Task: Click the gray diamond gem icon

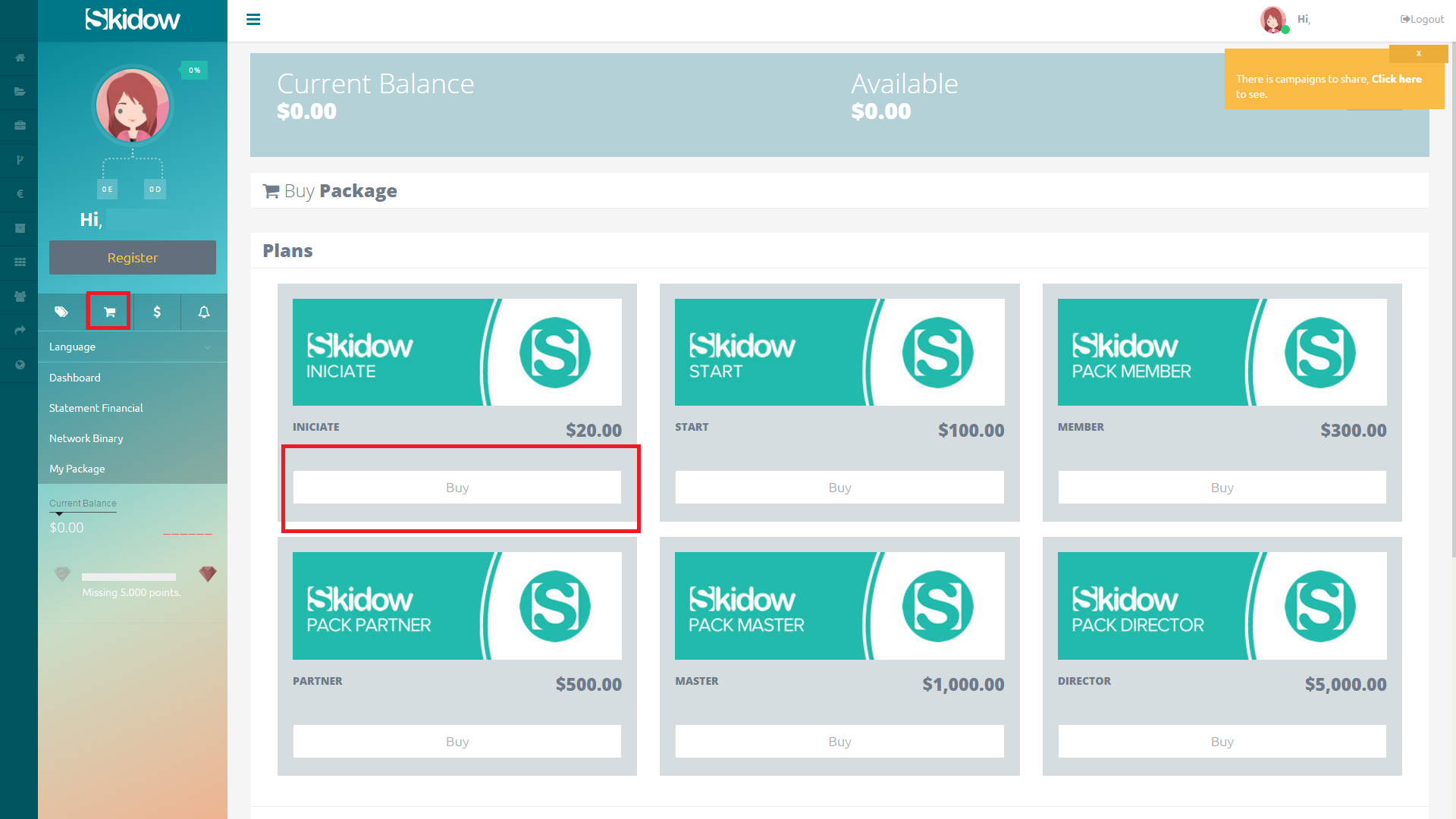Action: click(62, 574)
